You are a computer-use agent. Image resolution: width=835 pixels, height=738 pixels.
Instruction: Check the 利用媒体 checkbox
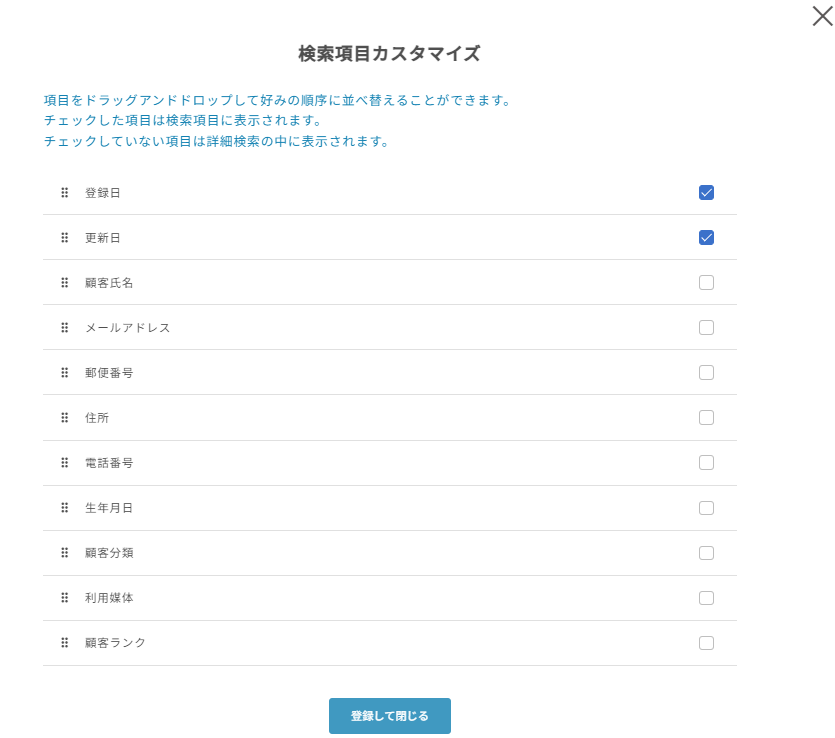point(706,597)
